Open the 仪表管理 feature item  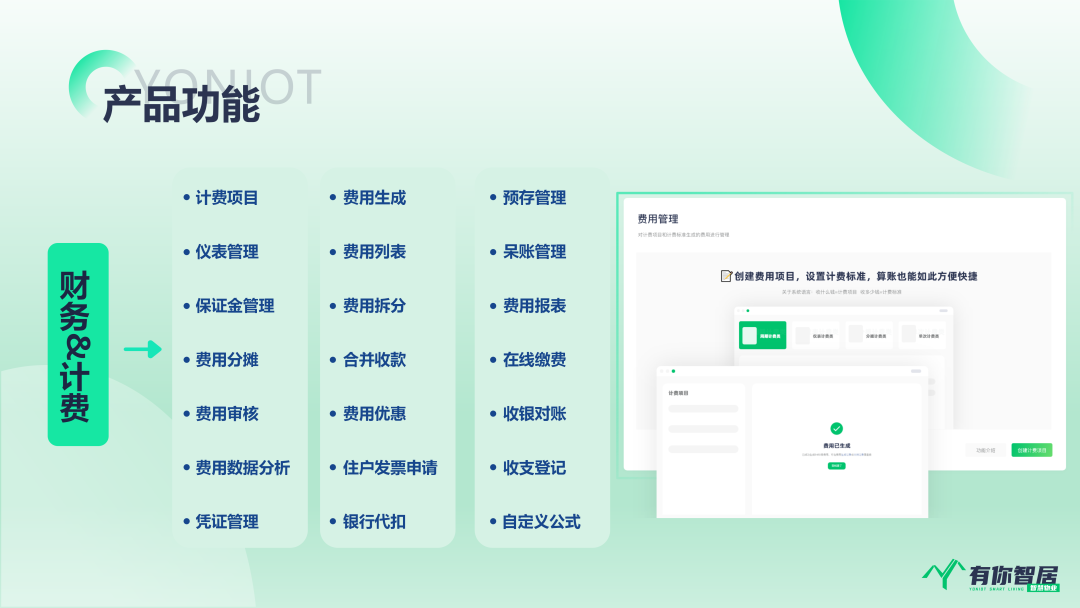coord(227,252)
